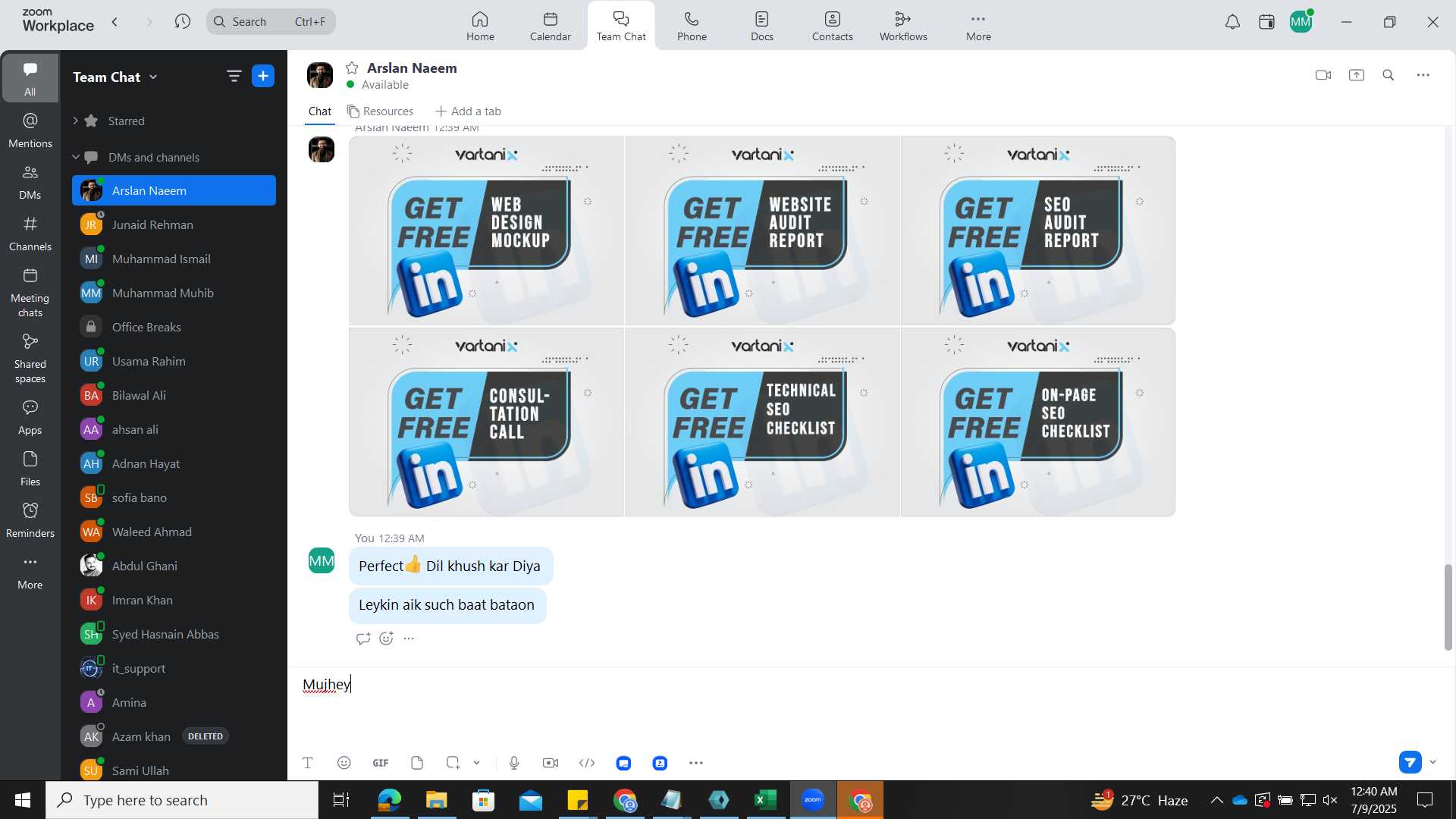The image size is (1456, 819).
Task: Open more composer tools ellipsis
Action: coord(696,763)
